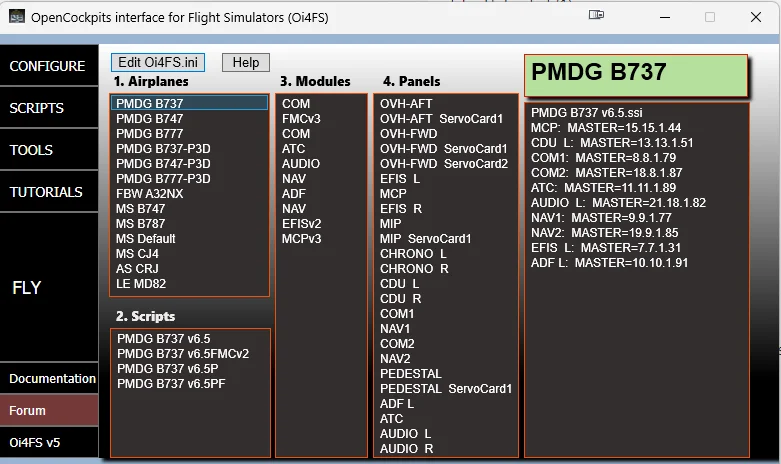Click the green PMDG B737 header box
The width and height of the screenshot is (781, 464).
click(636, 75)
